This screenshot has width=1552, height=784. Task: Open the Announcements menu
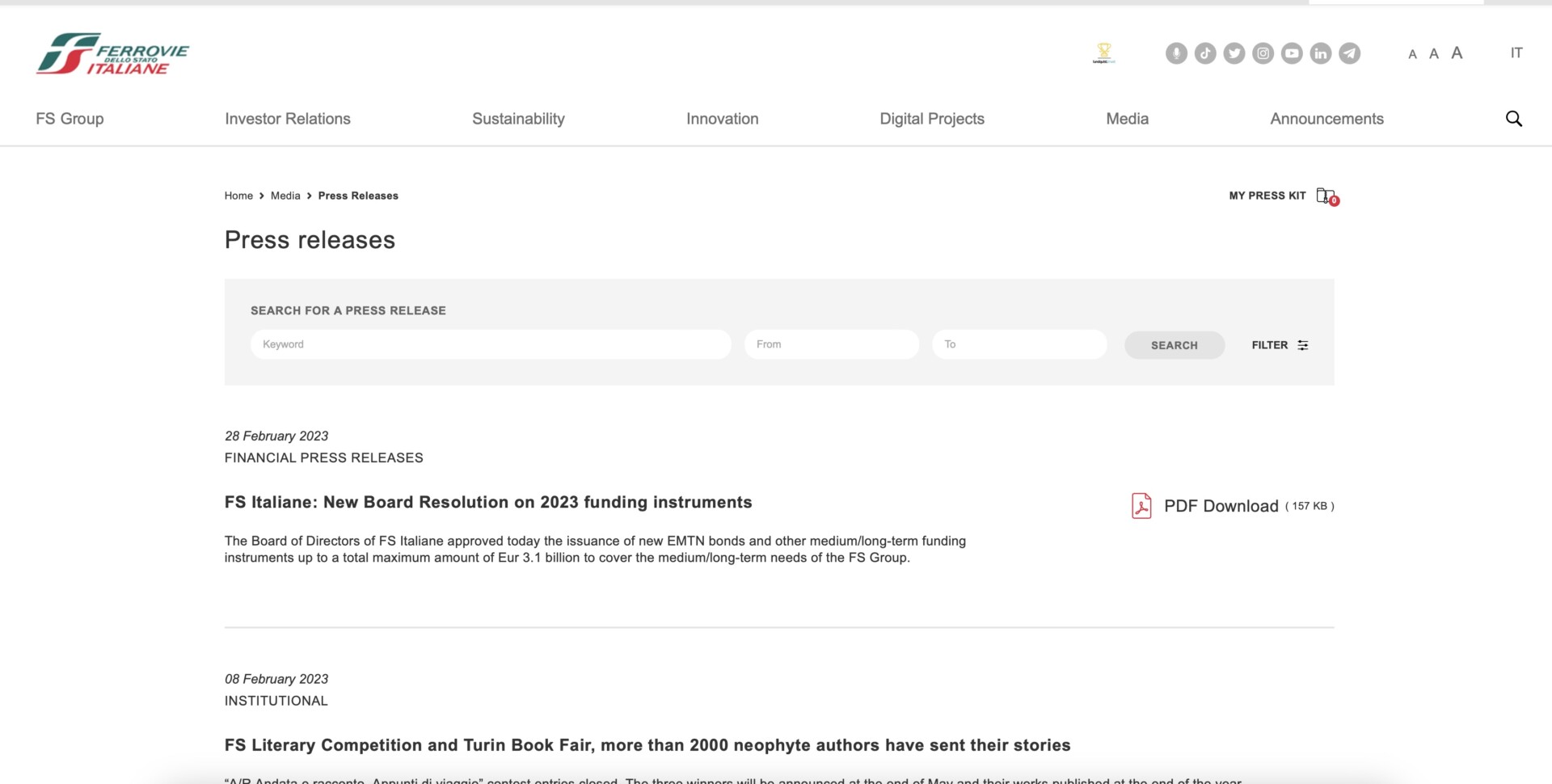point(1327,119)
